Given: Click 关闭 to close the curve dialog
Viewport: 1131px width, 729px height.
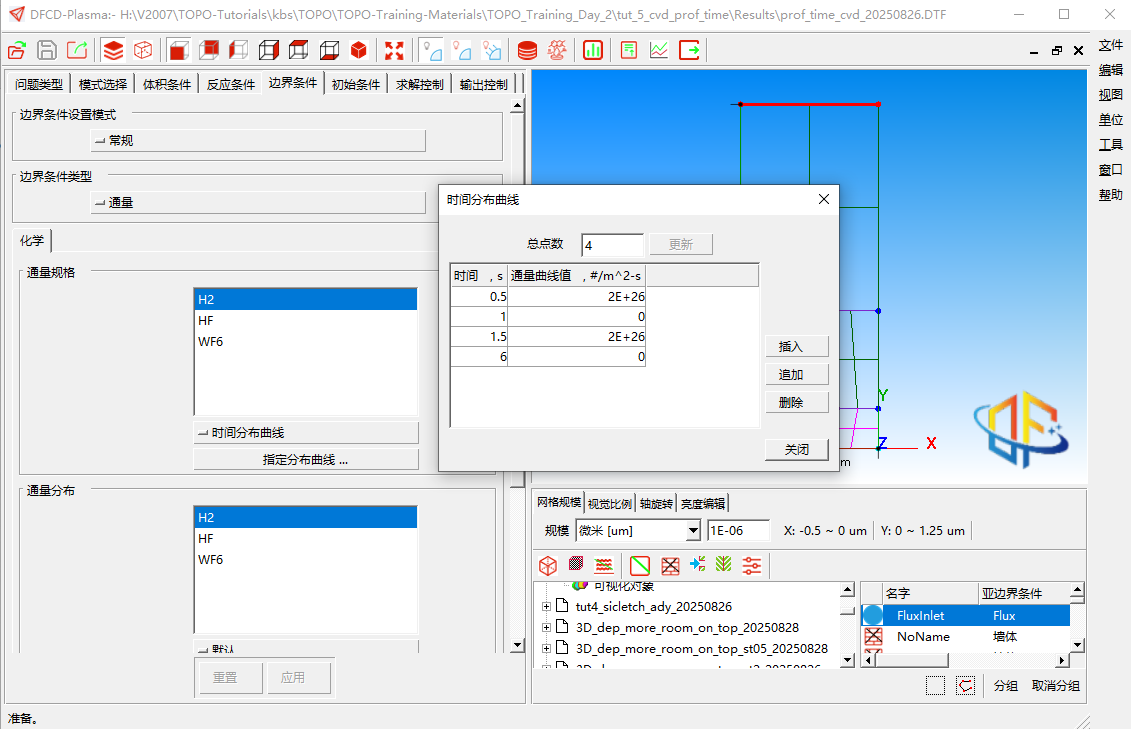Looking at the screenshot, I should click(796, 450).
